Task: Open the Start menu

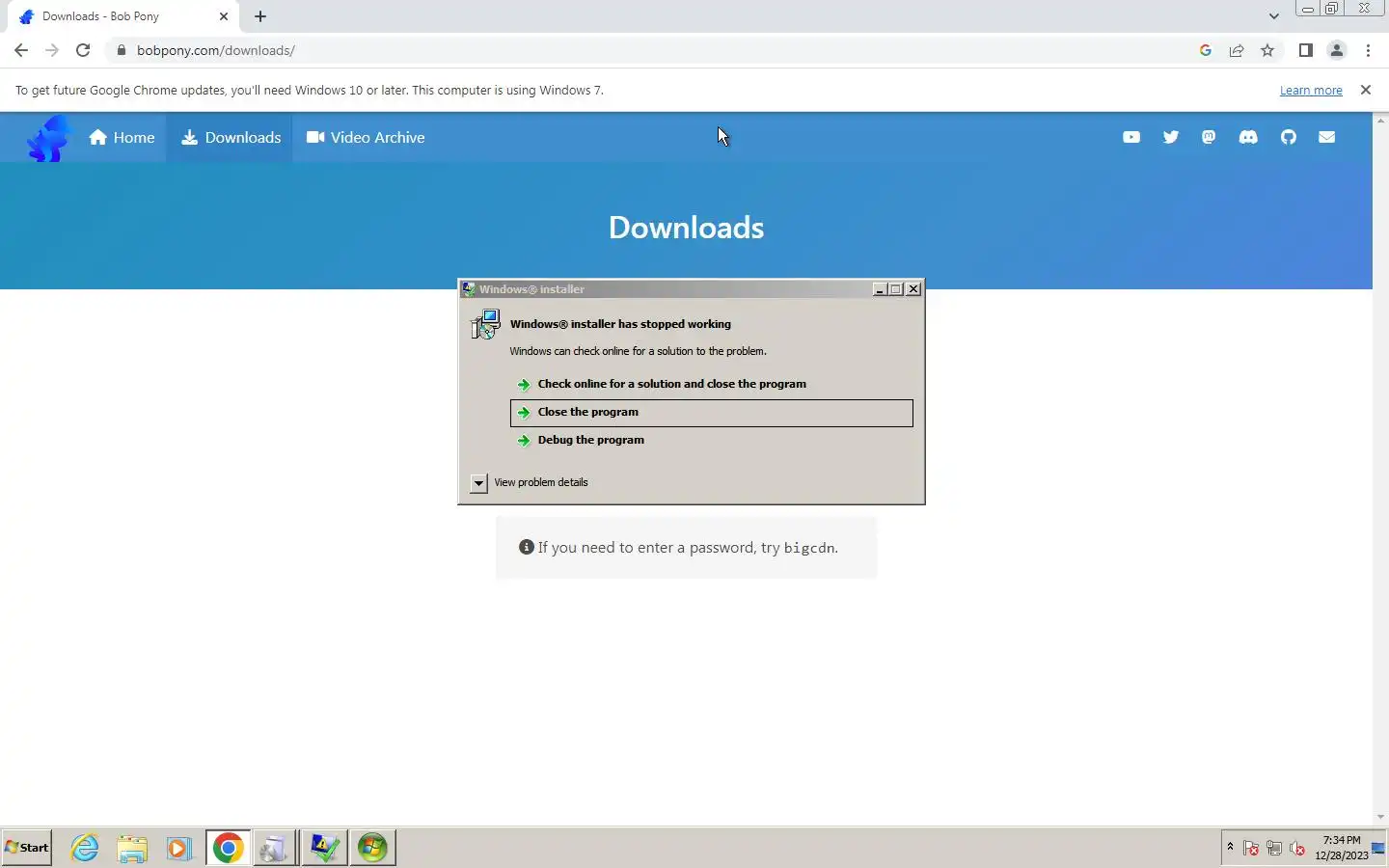Action: click(27, 848)
